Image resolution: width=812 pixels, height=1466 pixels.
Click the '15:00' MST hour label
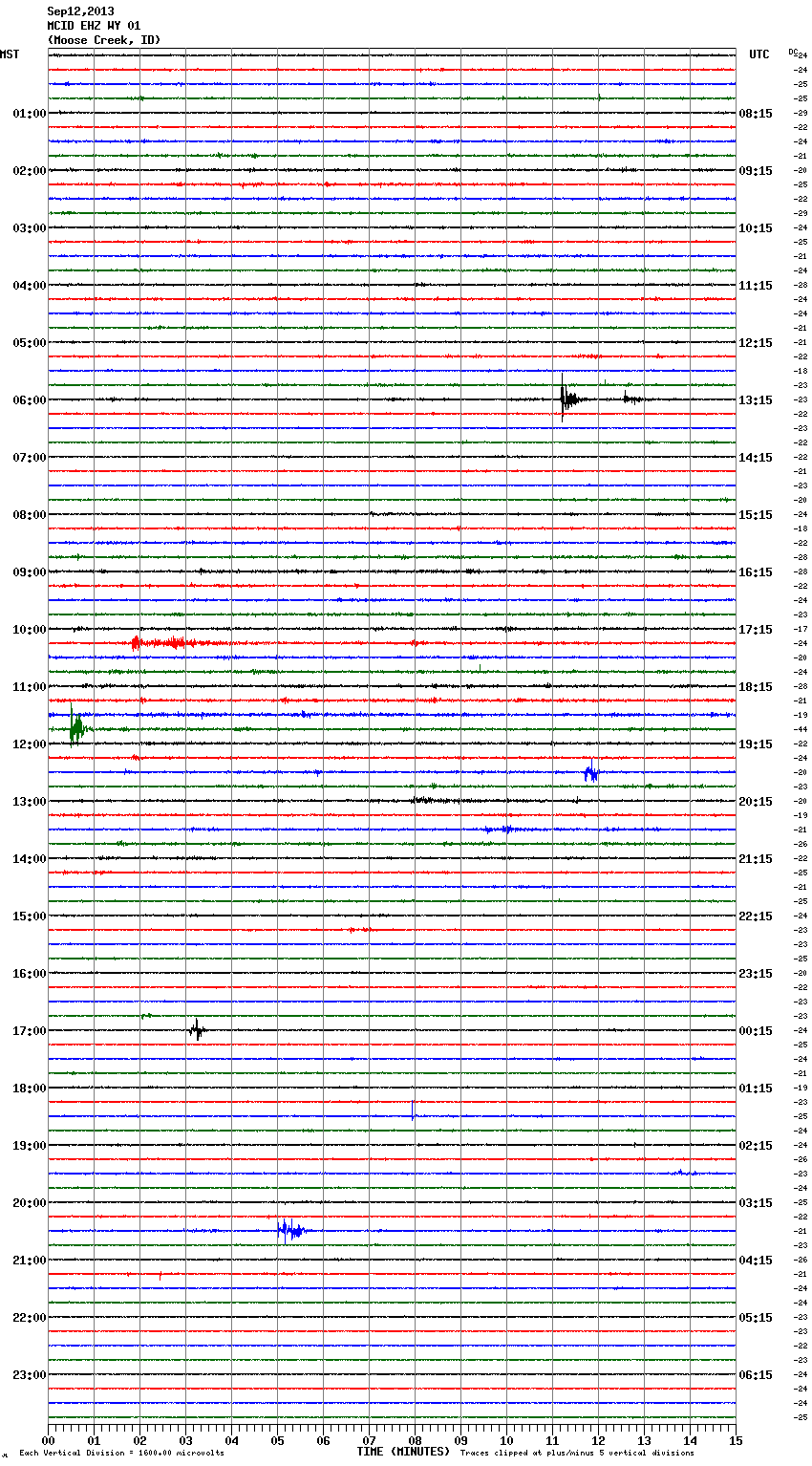pyautogui.click(x=30, y=916)
